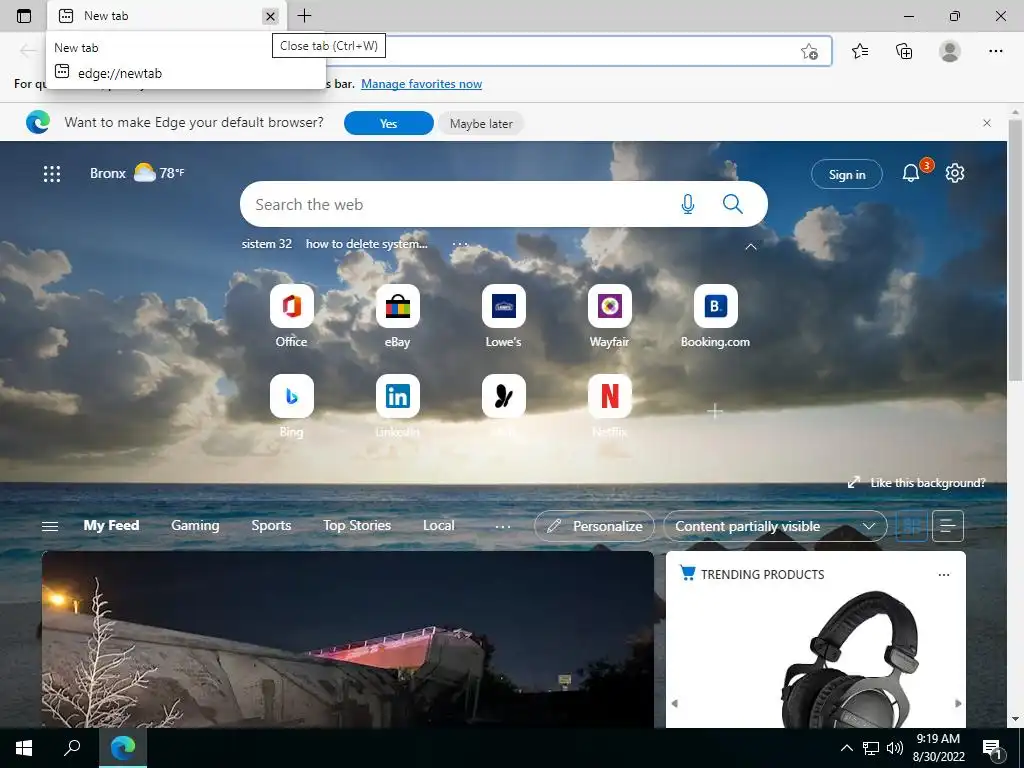Open the Favorites list icon
Image resolution: width=1024 pixels, height=768 pixels.
[x=860, y=51]
